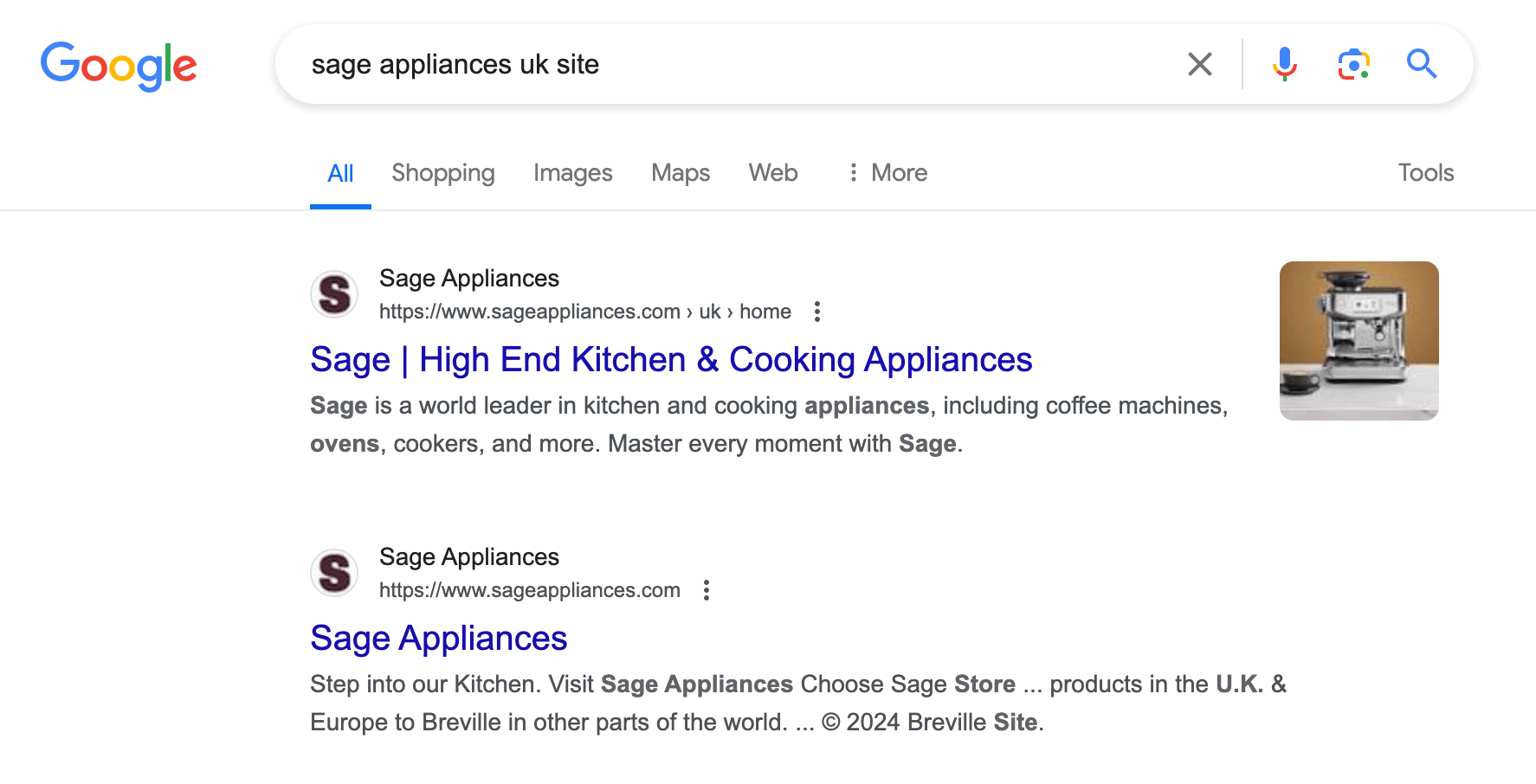
Task: Clear the search query with the X
Action: [1200, 63]
